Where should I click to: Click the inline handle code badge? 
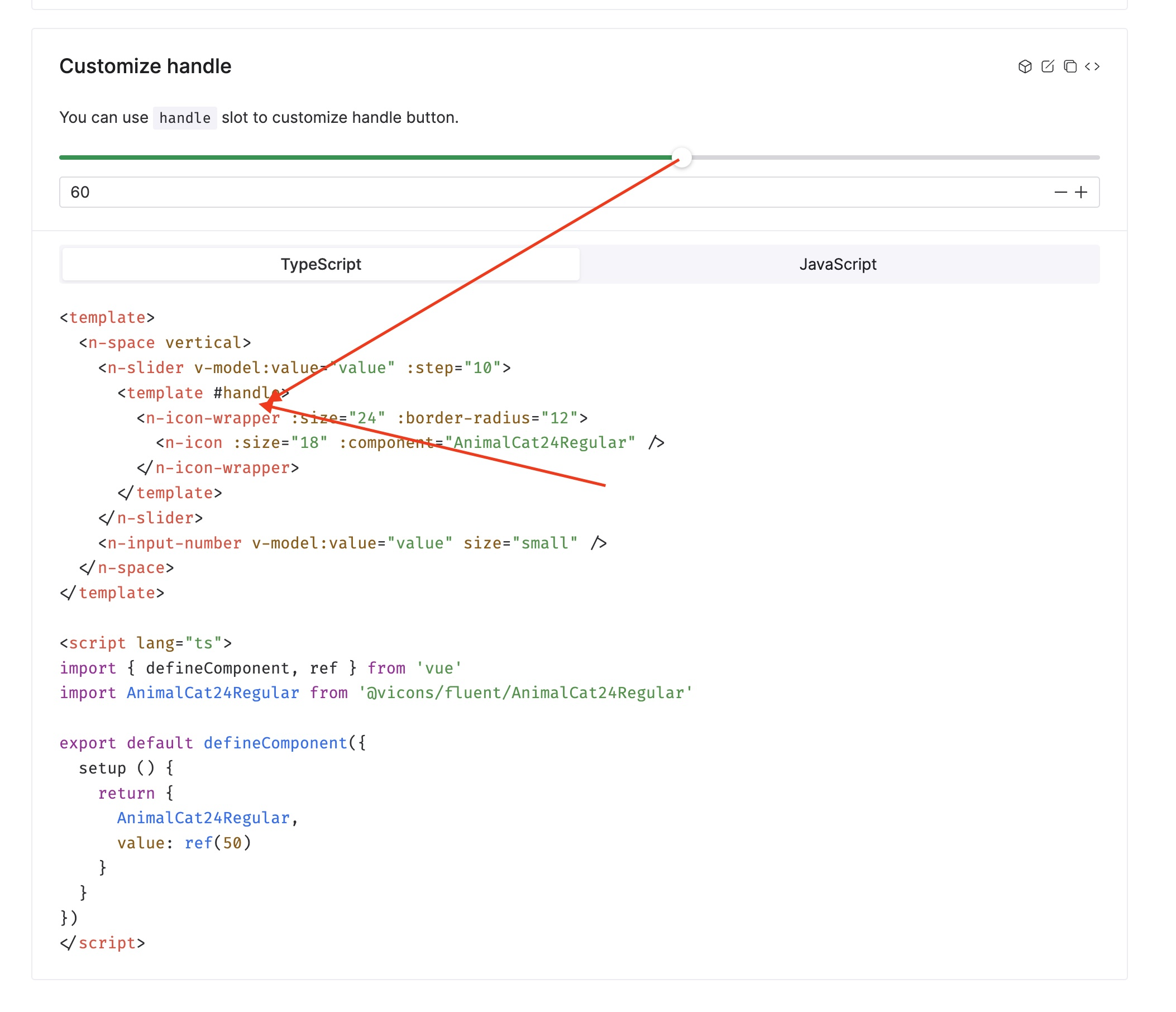tap(184, 118)
